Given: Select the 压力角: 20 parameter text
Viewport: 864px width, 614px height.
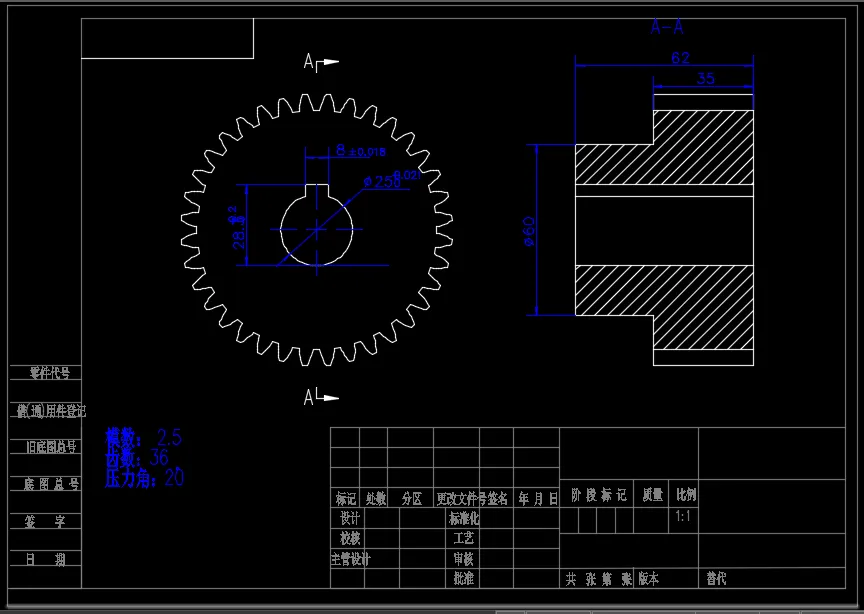Looking at the screenshot, I should click(x=144, y=477).
